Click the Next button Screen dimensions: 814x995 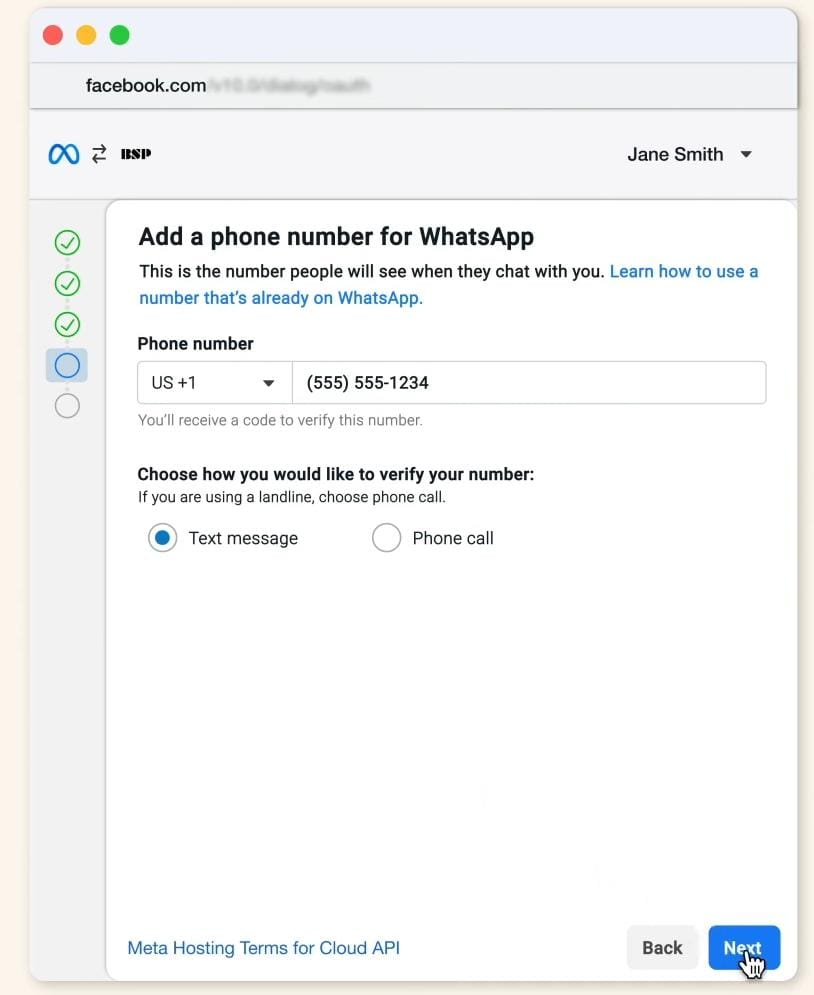pyautogui.click(x=744, y=947)
